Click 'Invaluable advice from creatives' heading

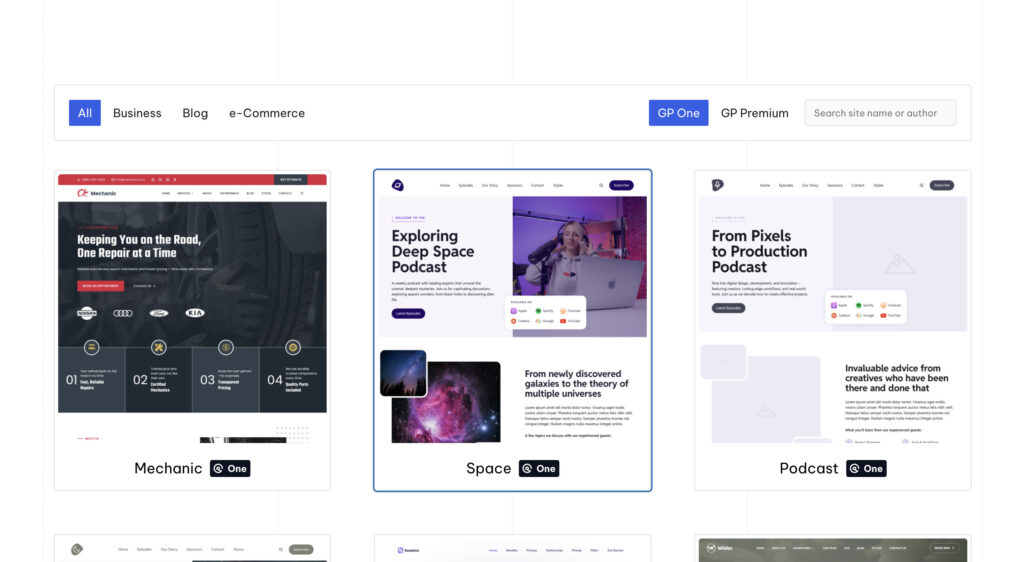click(897, 378)
